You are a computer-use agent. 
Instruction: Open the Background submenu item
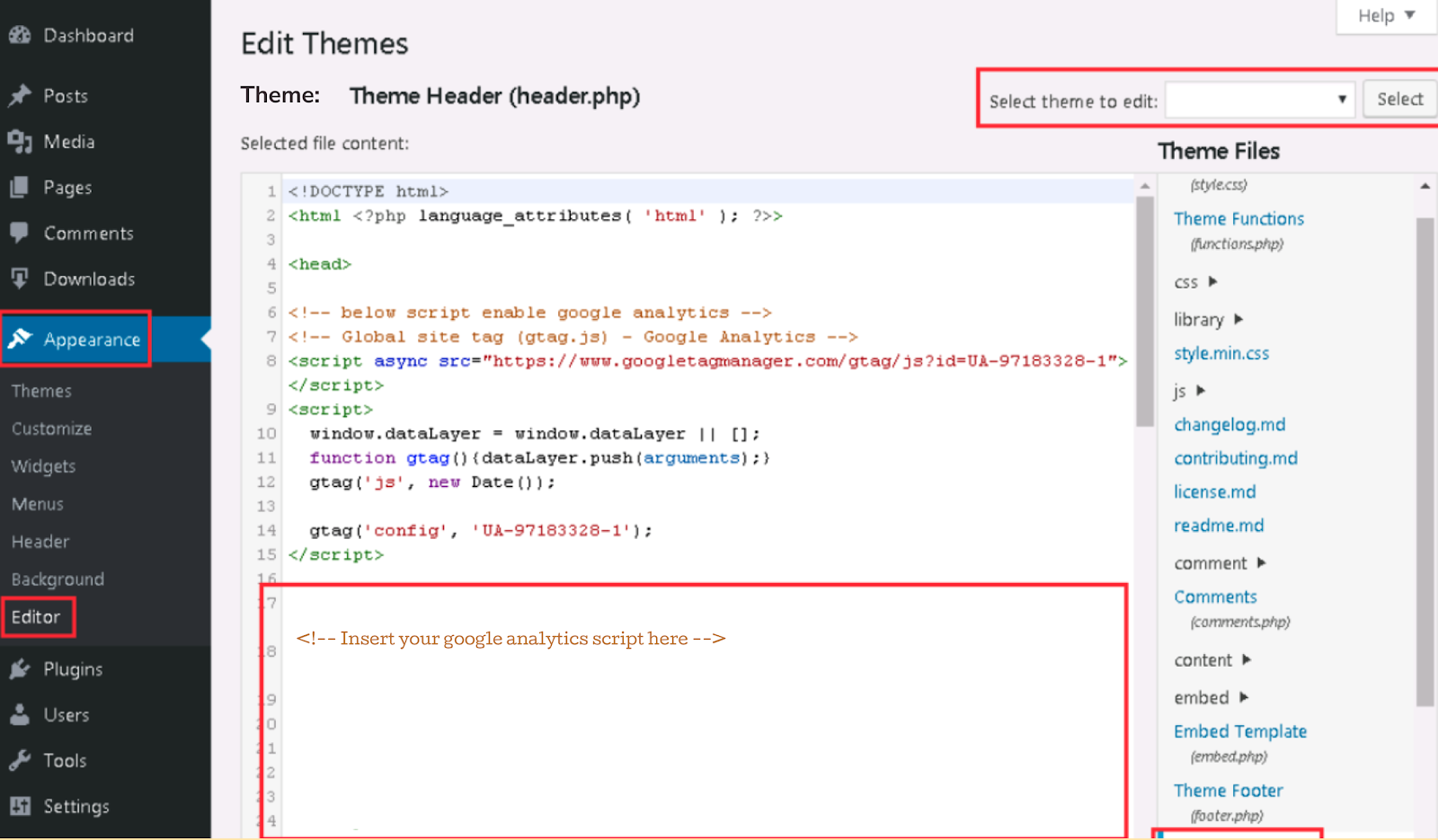click(x=58, y=579)
